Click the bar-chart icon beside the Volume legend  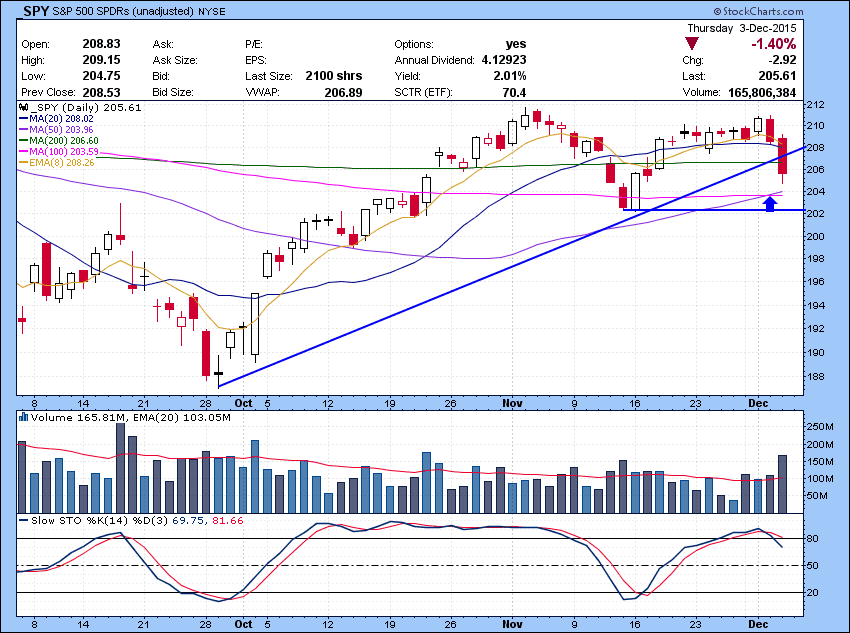point(23,417)
